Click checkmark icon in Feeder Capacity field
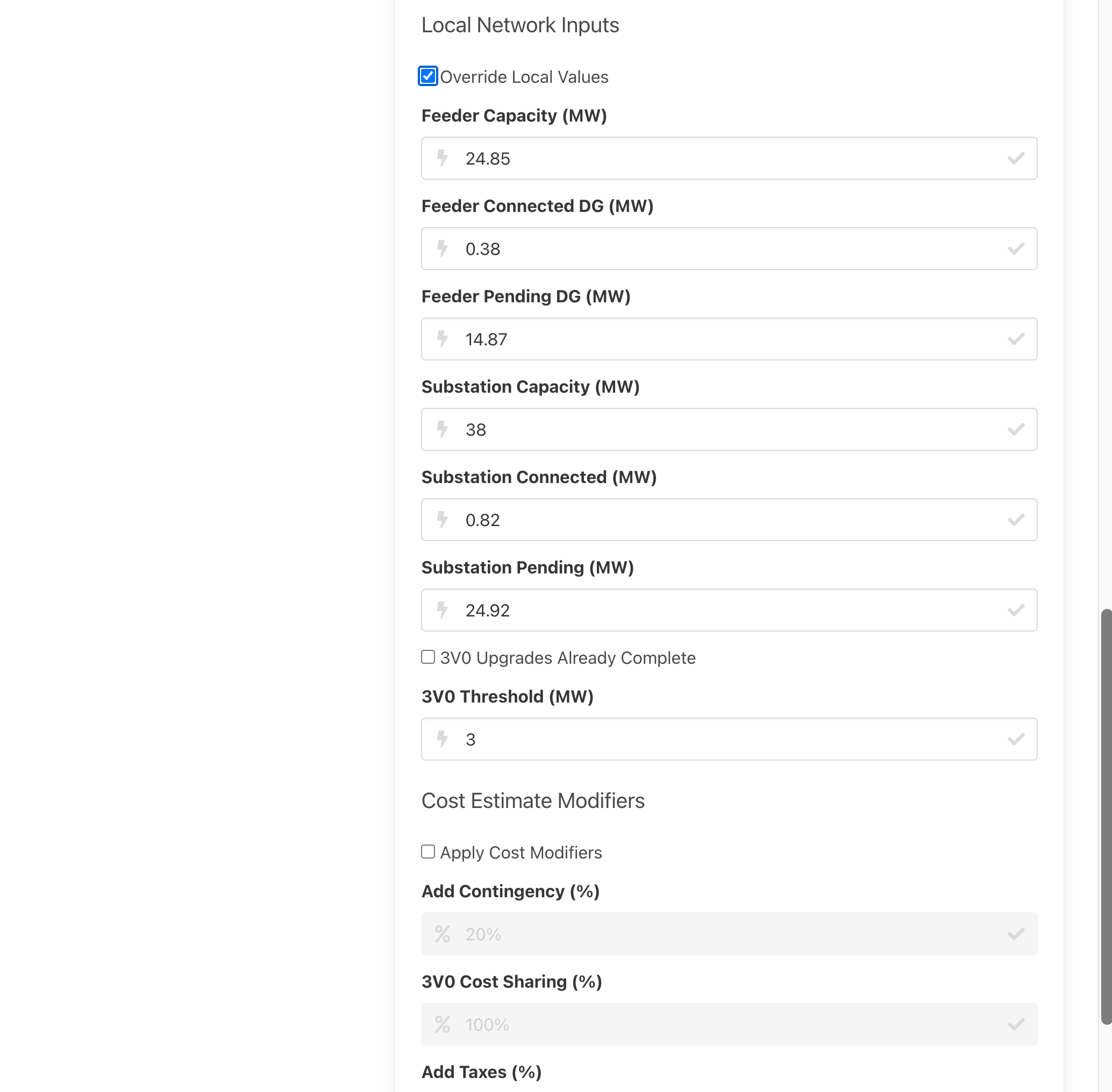The image size is (1112, 1092). (x=1016, y=158)
